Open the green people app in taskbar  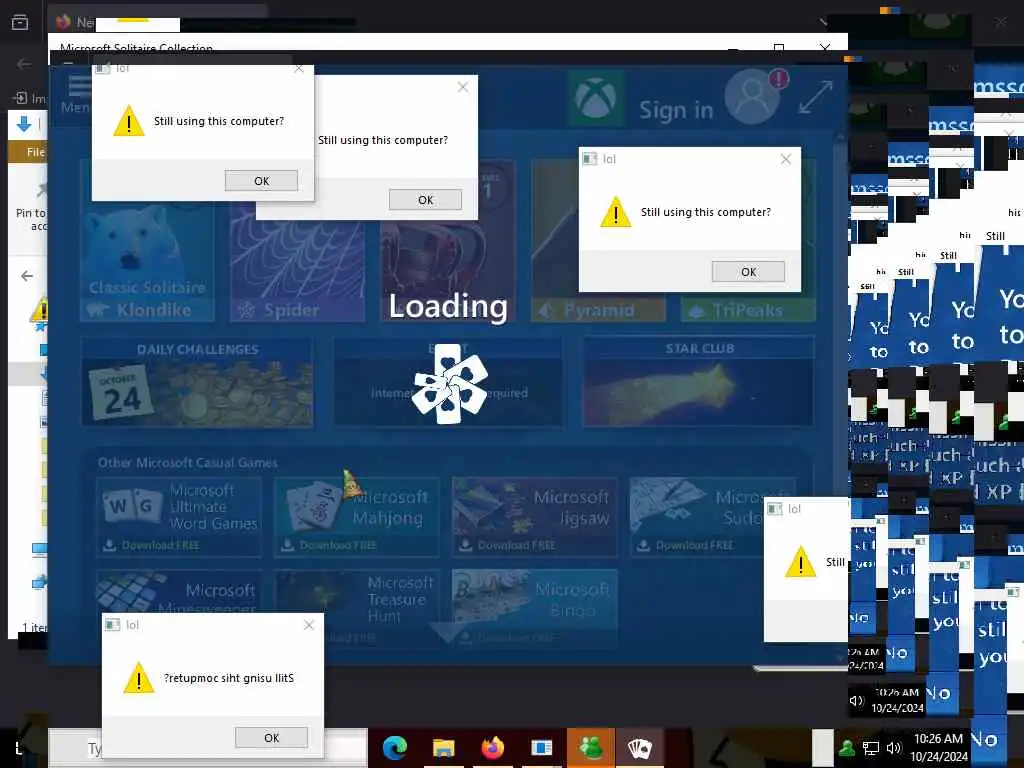pyautogui.click(x=590, y=747)
